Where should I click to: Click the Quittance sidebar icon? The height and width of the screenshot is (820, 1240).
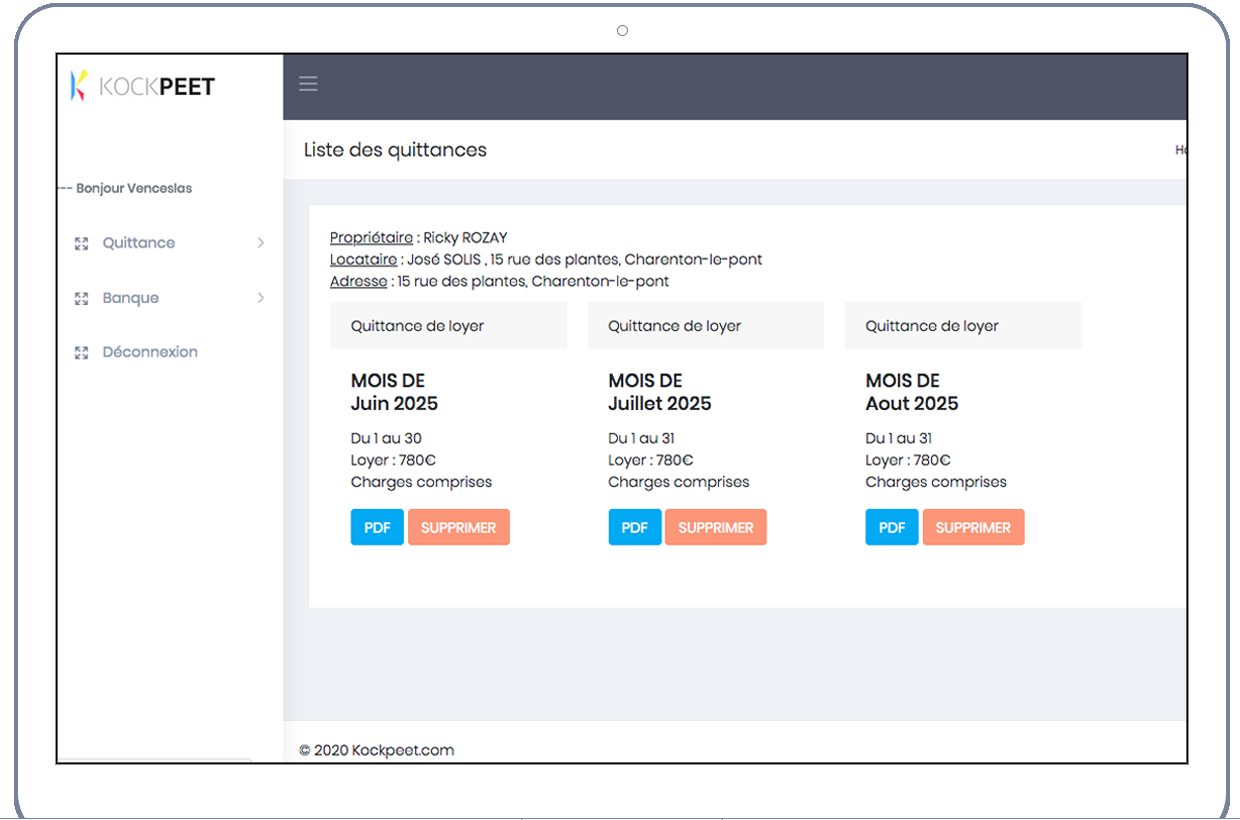coord(82,243)
